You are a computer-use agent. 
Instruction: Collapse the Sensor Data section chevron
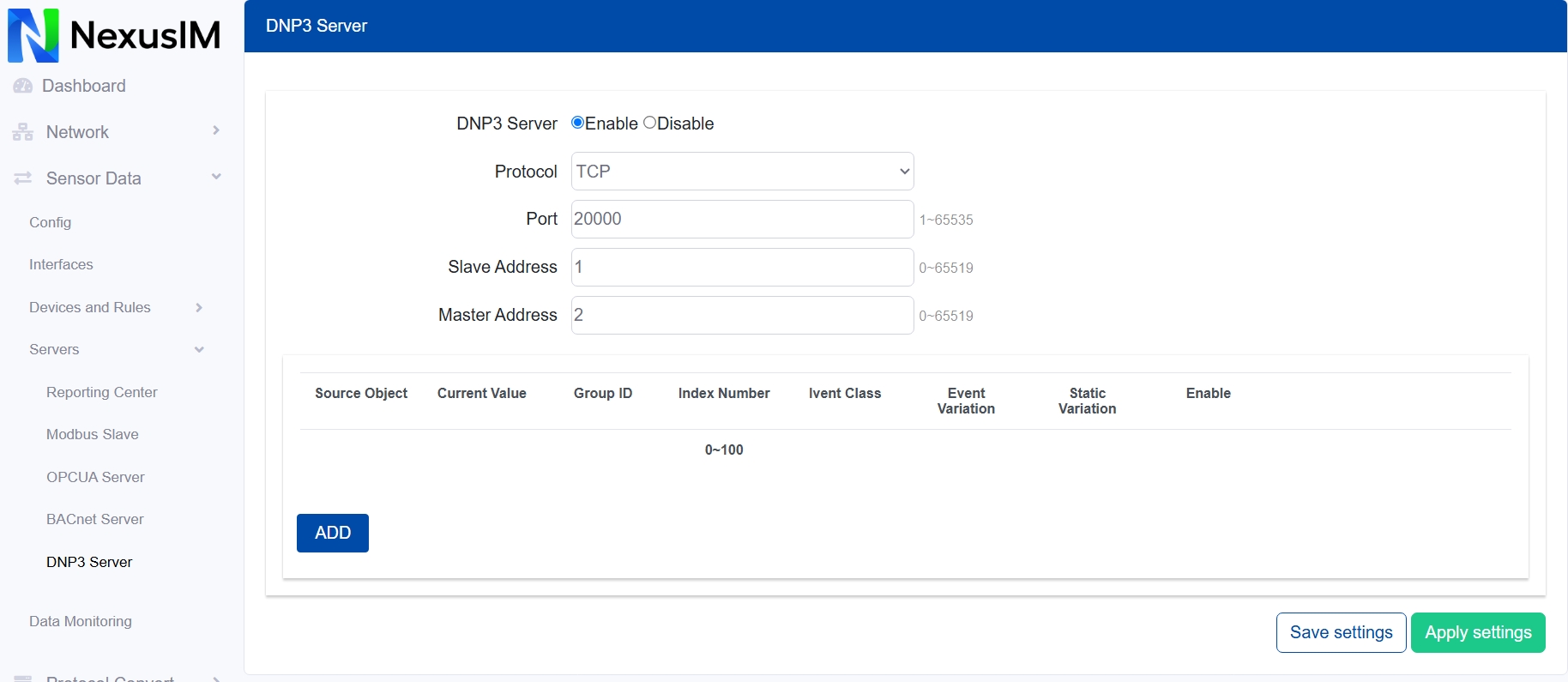(216, 177)
